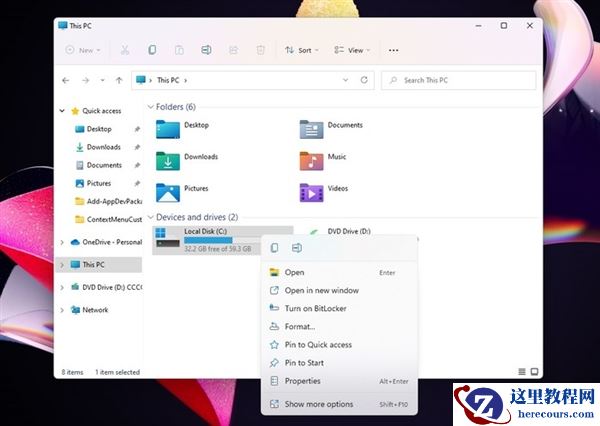Collapse Devices and drives (2) group
600x426 pixels.
151,217
